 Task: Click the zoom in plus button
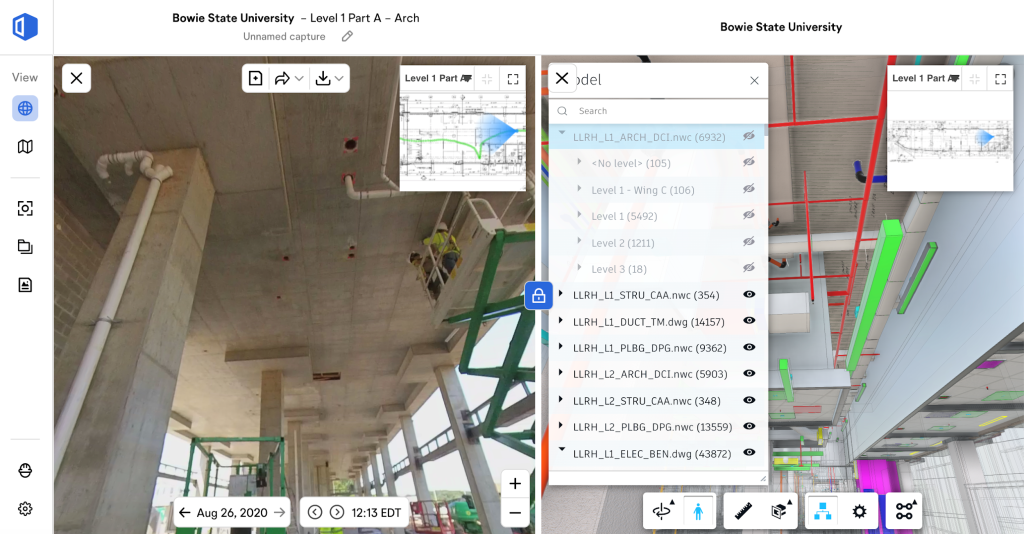click(x=514, y=484)
